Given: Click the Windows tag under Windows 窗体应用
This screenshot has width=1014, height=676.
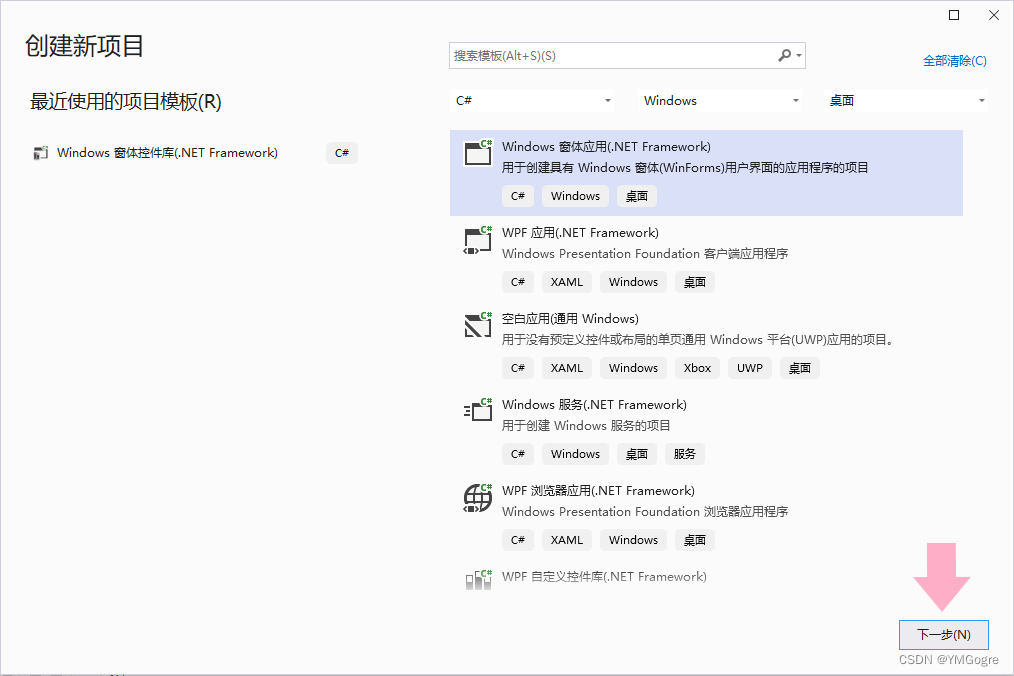Looking at the screenshot, I should tap(575, 196).
